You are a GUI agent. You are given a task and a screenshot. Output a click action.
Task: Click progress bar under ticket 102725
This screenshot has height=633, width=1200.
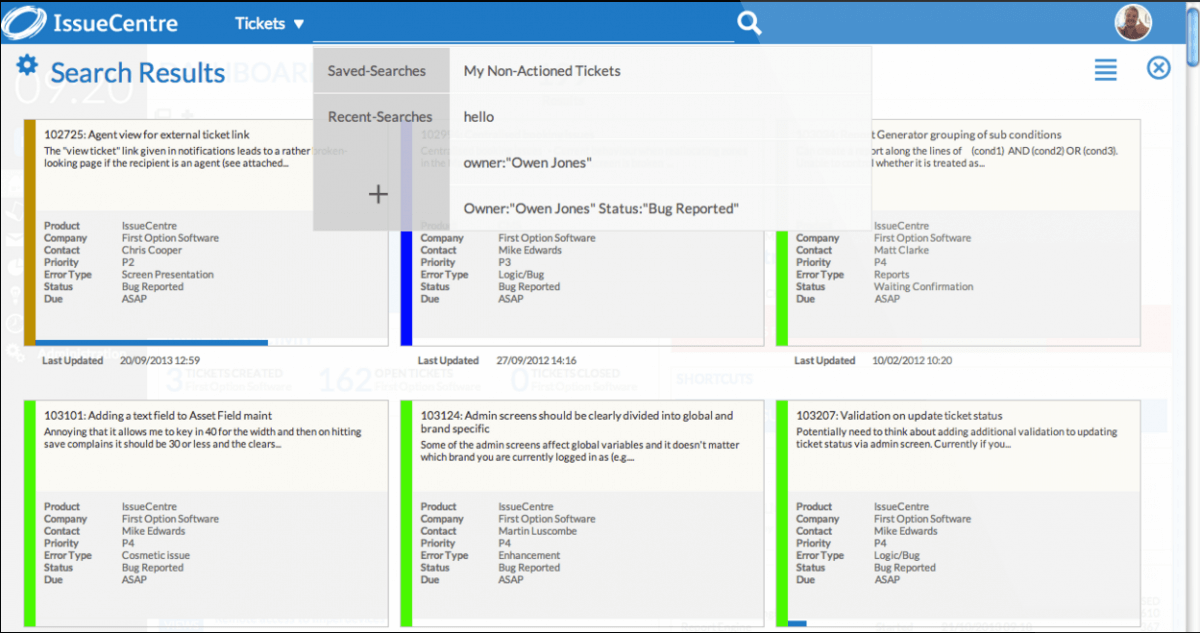[152, 343]
